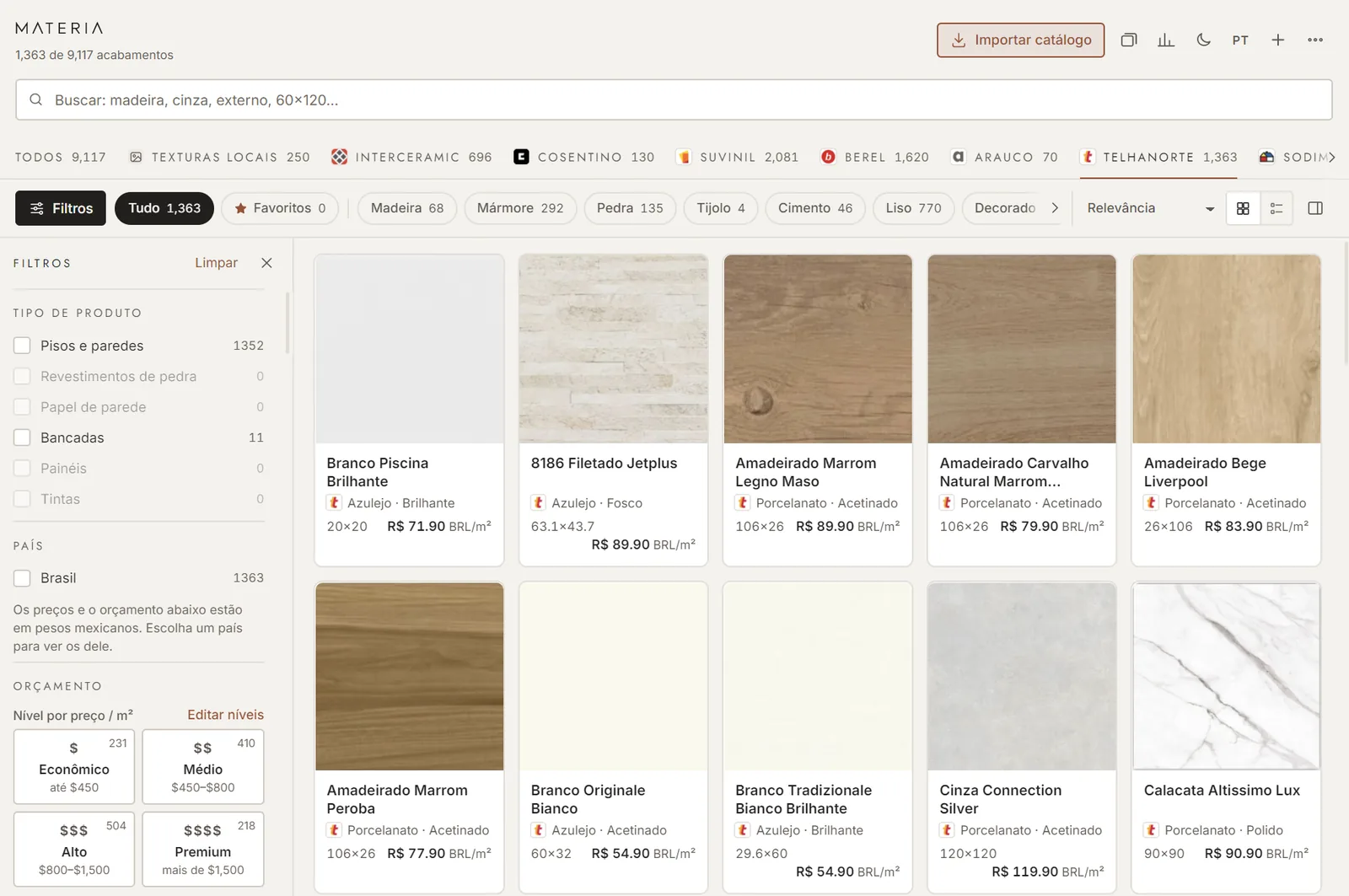
Task: Check the Brasil country filter
Action: point(22,578)
